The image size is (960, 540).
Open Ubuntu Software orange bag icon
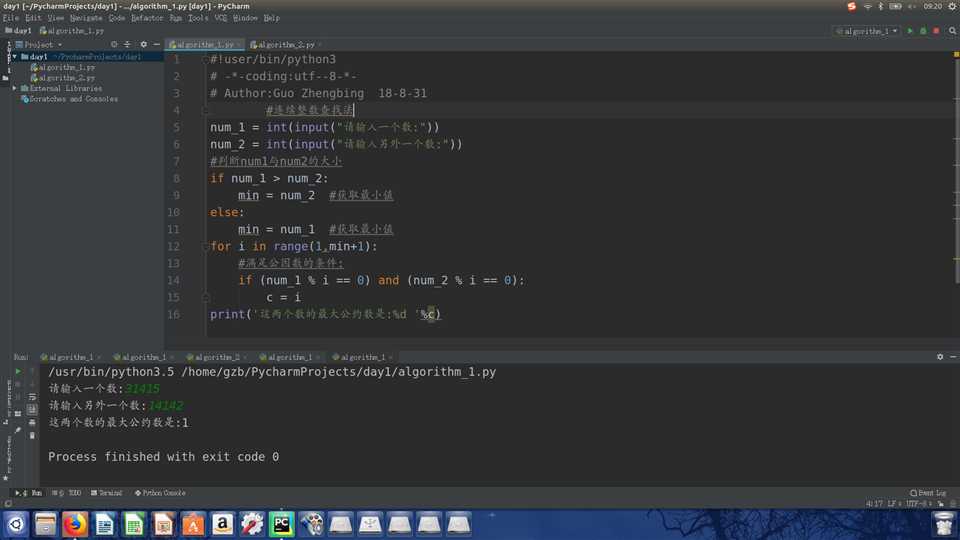pyautogui.click(x=192, y=525)
